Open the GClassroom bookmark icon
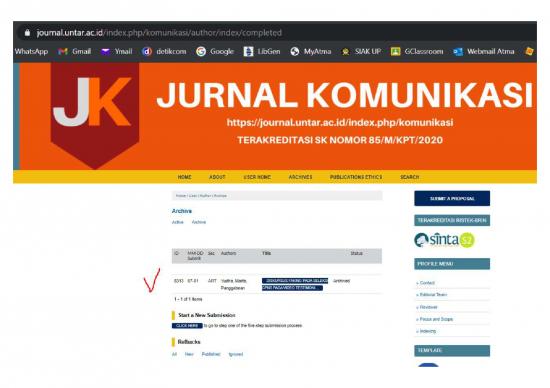This screenshot has height=388, width=550. click(x=396, y=52)
